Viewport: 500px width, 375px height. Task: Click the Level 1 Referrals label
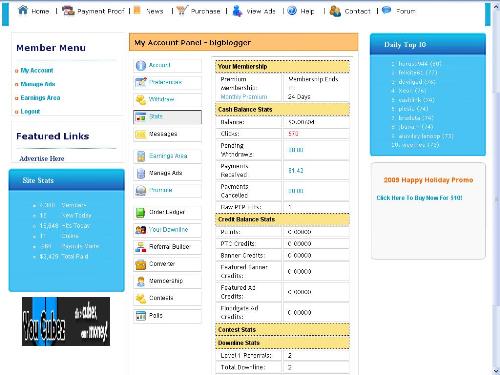246,355
